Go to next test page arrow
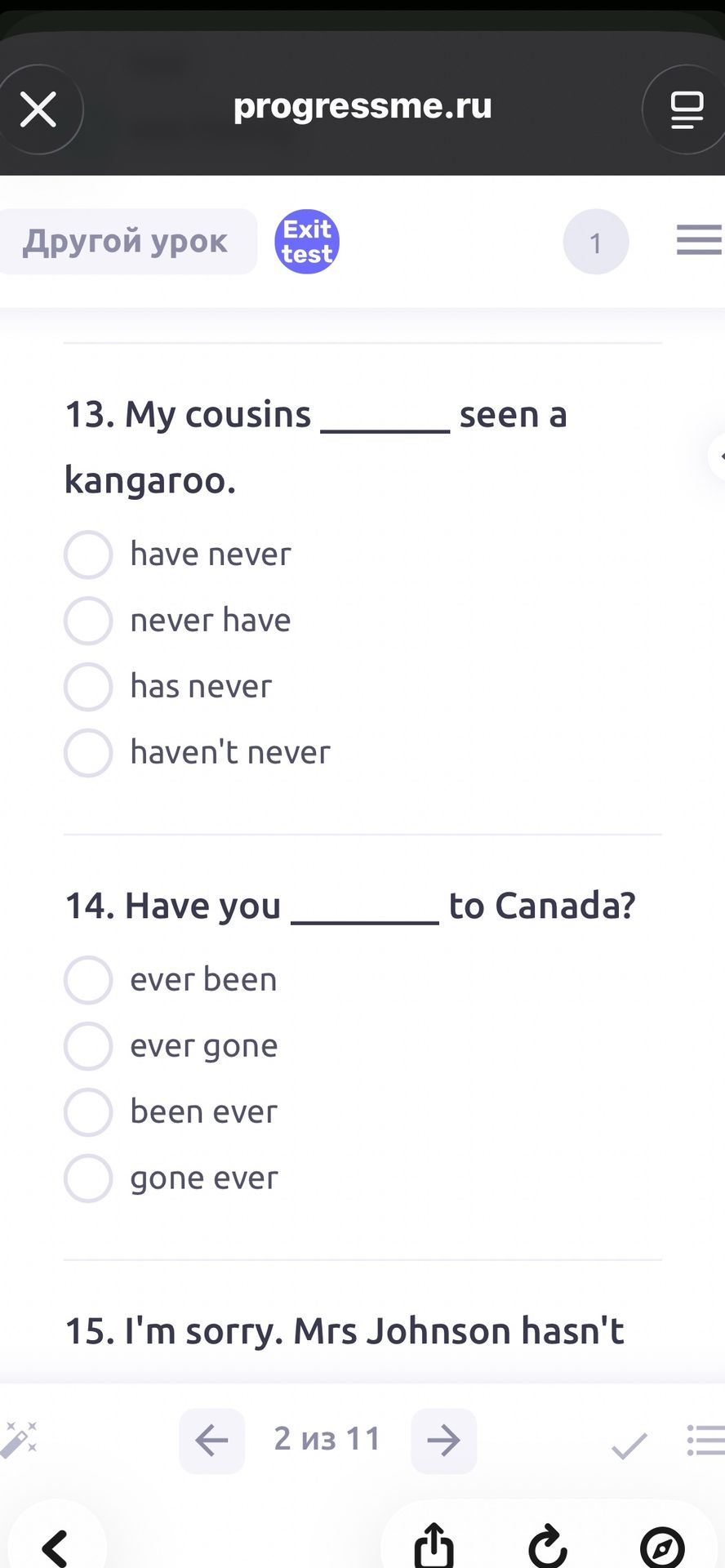This screenshot has height=1568, width=725. pyautogui.click(x=443, y=1441)
